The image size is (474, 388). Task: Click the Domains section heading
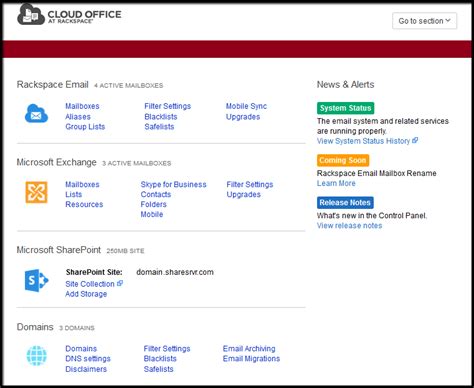point(35,327)
